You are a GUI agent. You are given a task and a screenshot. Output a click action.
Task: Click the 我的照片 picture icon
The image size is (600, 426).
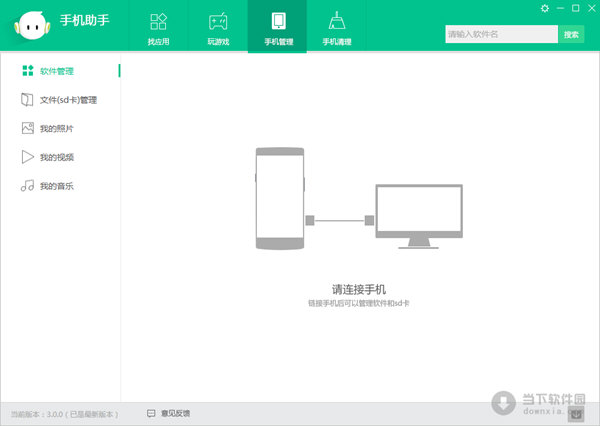(28, 128)
